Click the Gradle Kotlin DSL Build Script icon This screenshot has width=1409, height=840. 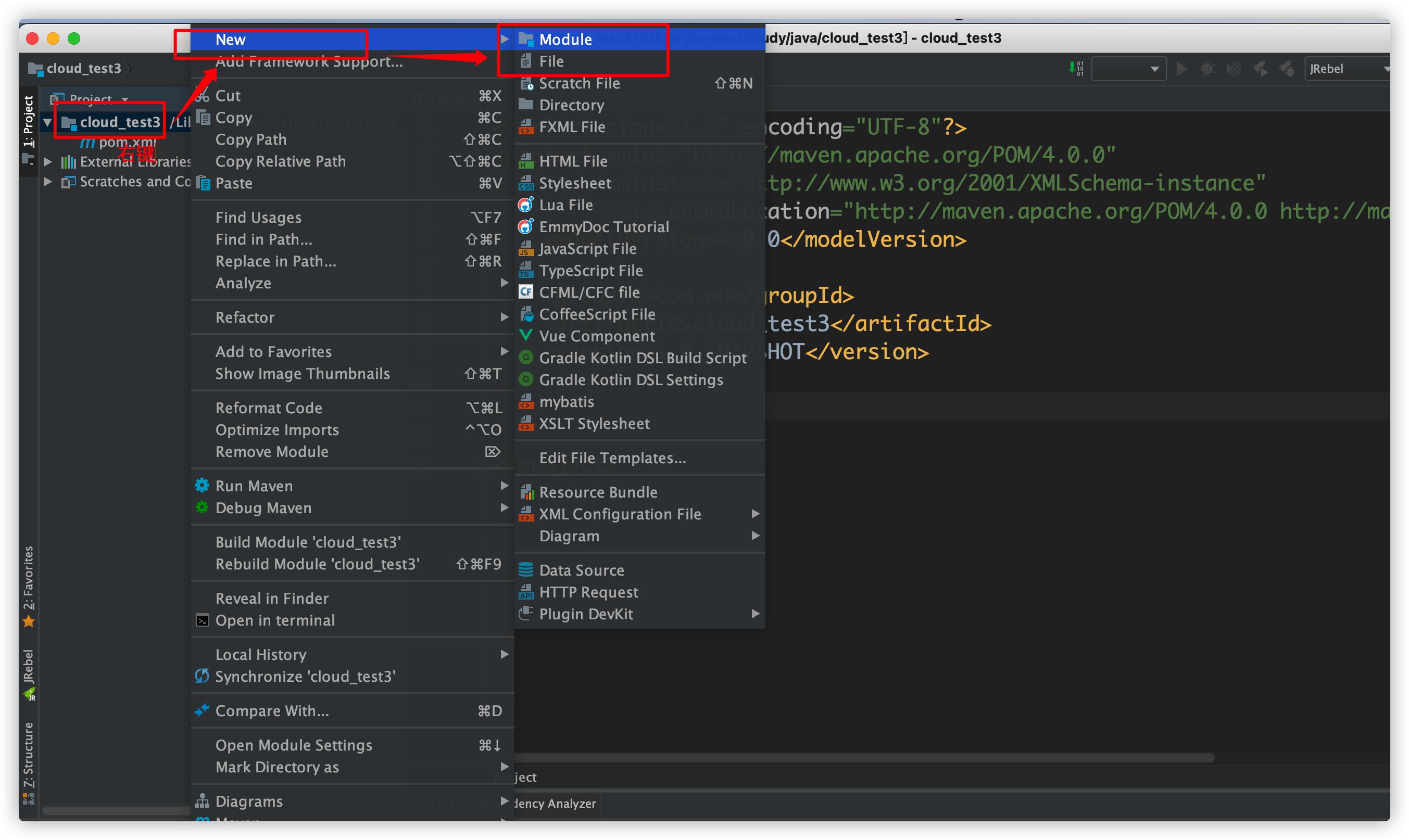526,358
